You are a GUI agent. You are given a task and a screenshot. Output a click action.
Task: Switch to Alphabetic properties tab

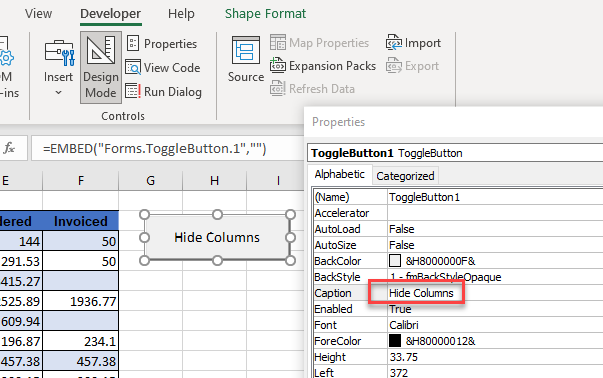[340, 174]
